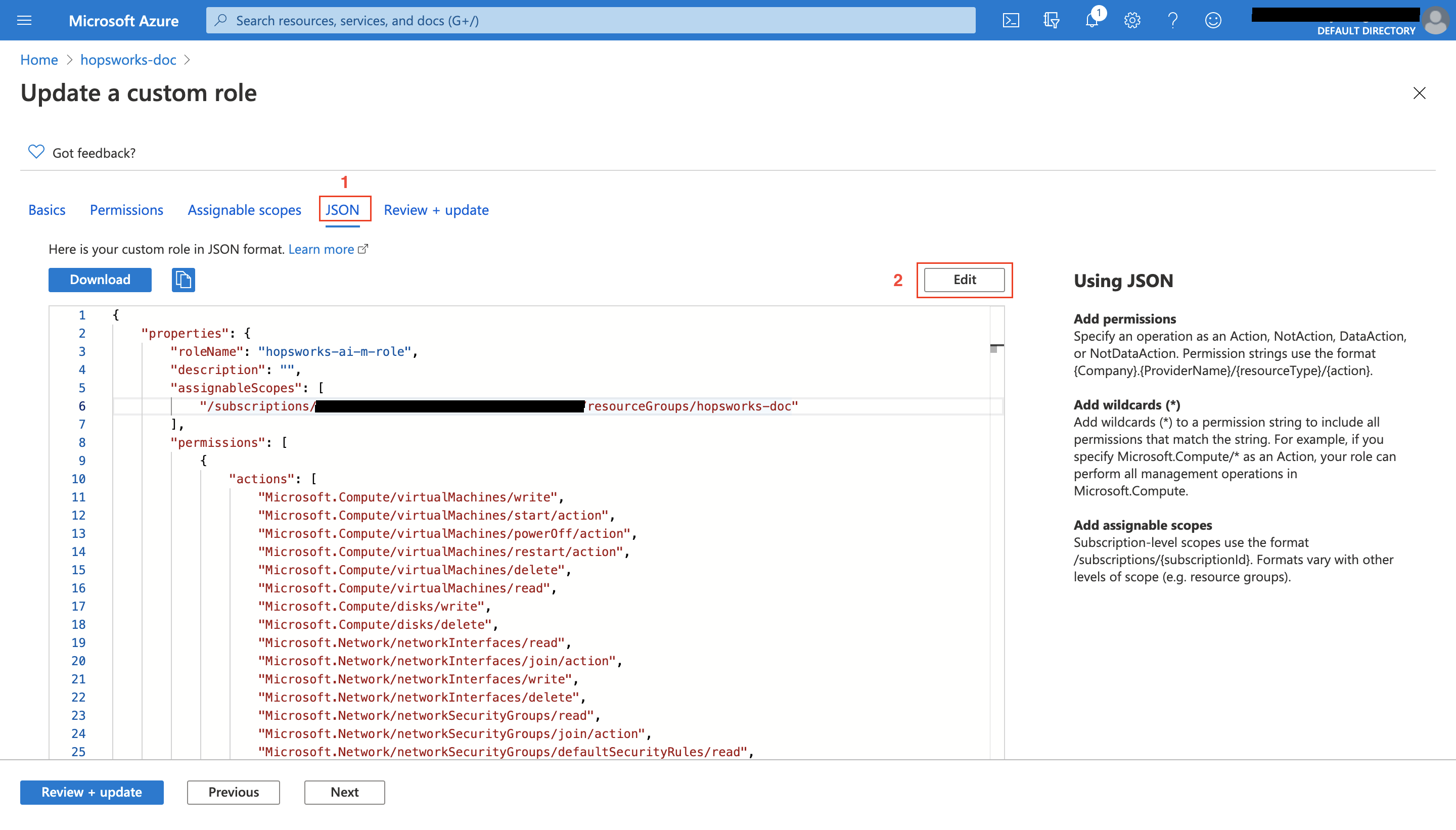Image resolution: width=1456 pixels, height=830 pixels.
Task: Download the custom role JSON
Action: tap(100, 280)
